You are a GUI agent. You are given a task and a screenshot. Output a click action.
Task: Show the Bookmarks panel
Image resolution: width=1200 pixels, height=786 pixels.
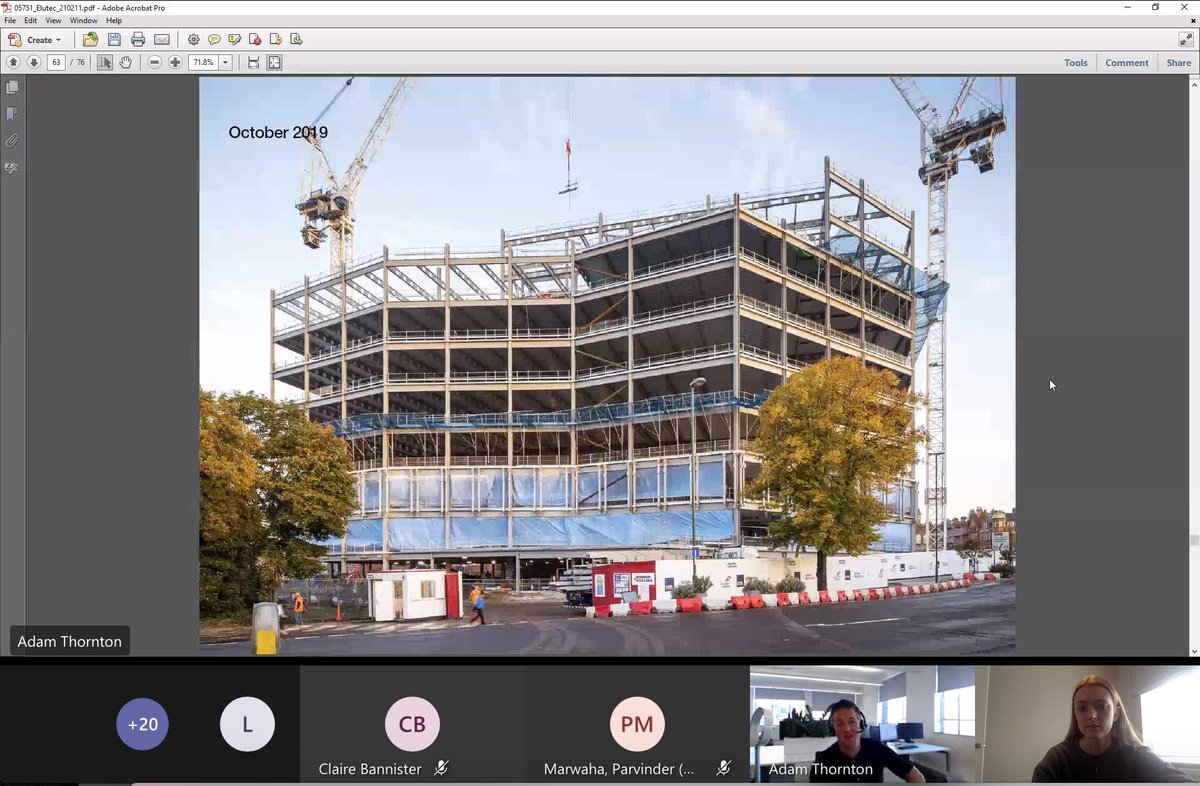(x=12, y=114)
